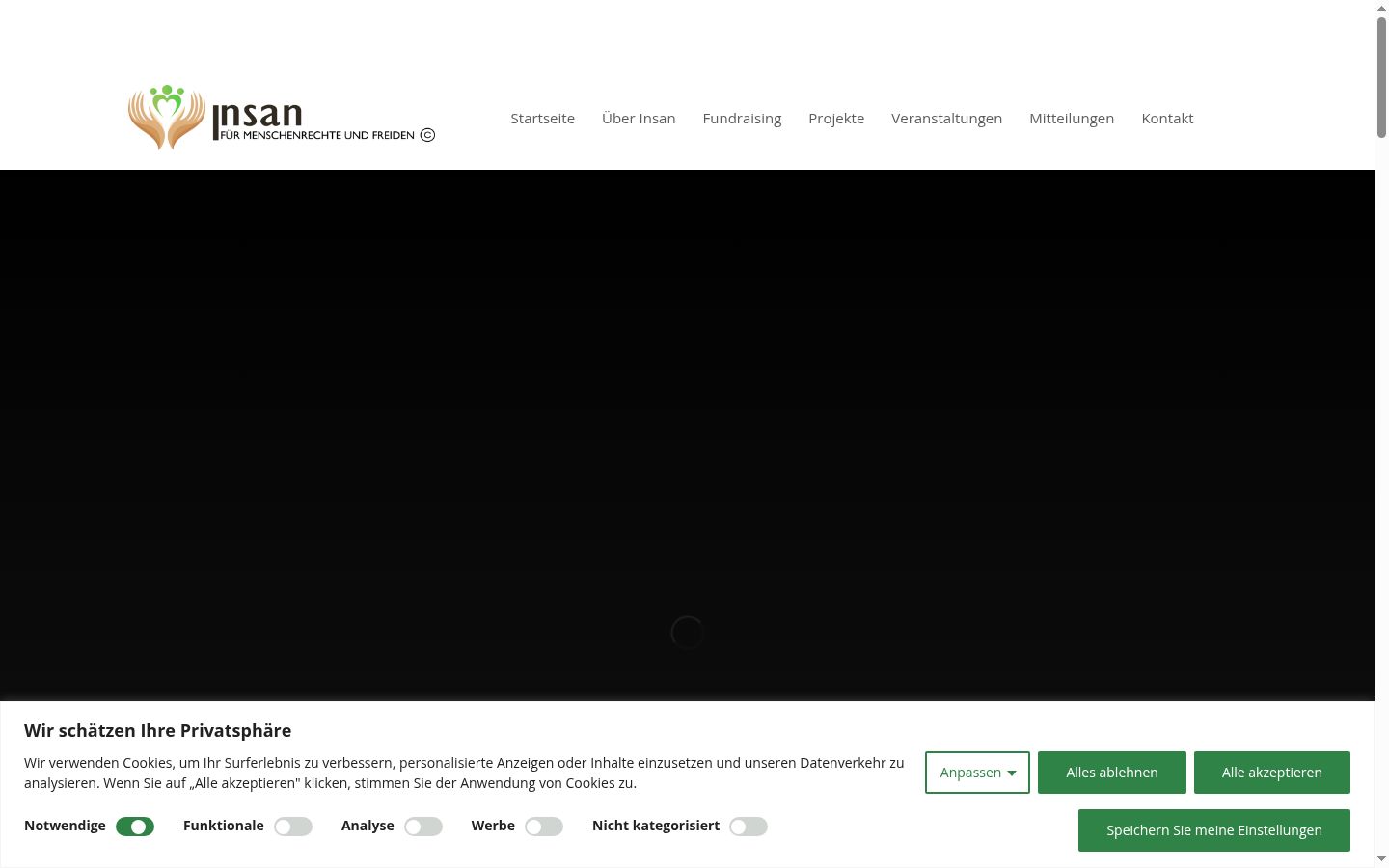Open the Startseite menu item
Image resolution: width=1389 pixels, height=868 pixels.
pyautogui.click(x=542, y=119)
